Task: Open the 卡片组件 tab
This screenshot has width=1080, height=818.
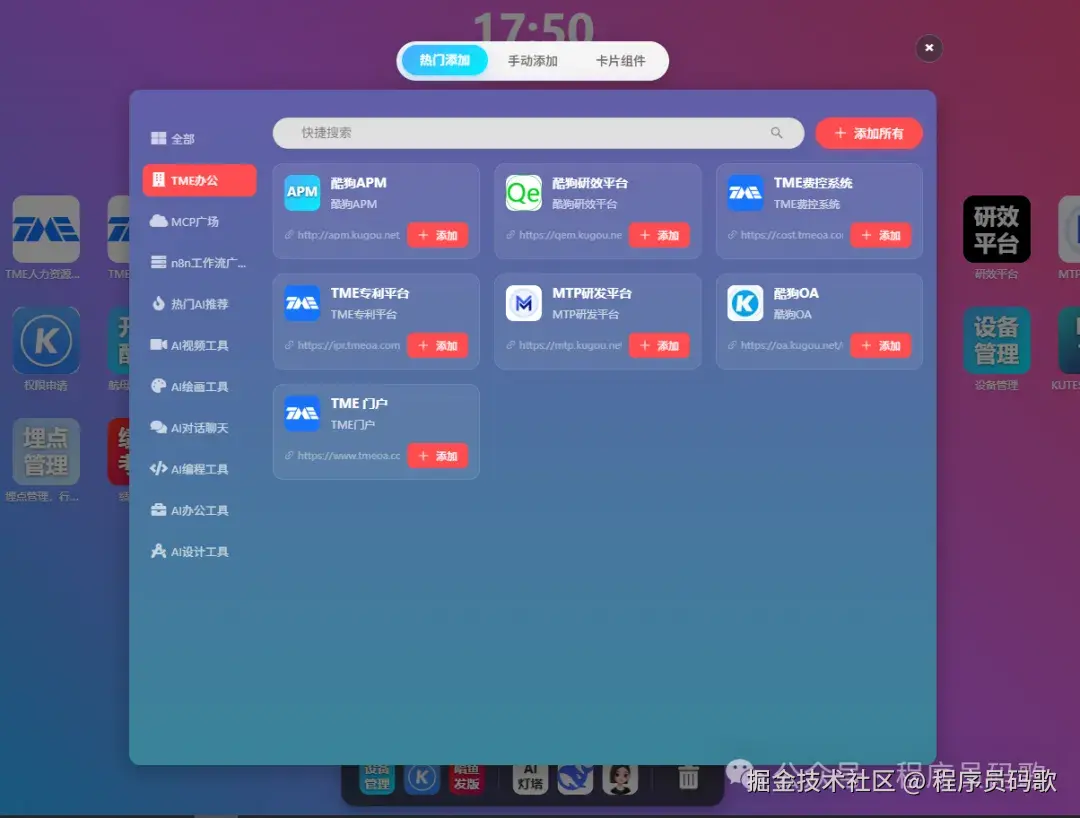Action: click(x=621, y=61)
